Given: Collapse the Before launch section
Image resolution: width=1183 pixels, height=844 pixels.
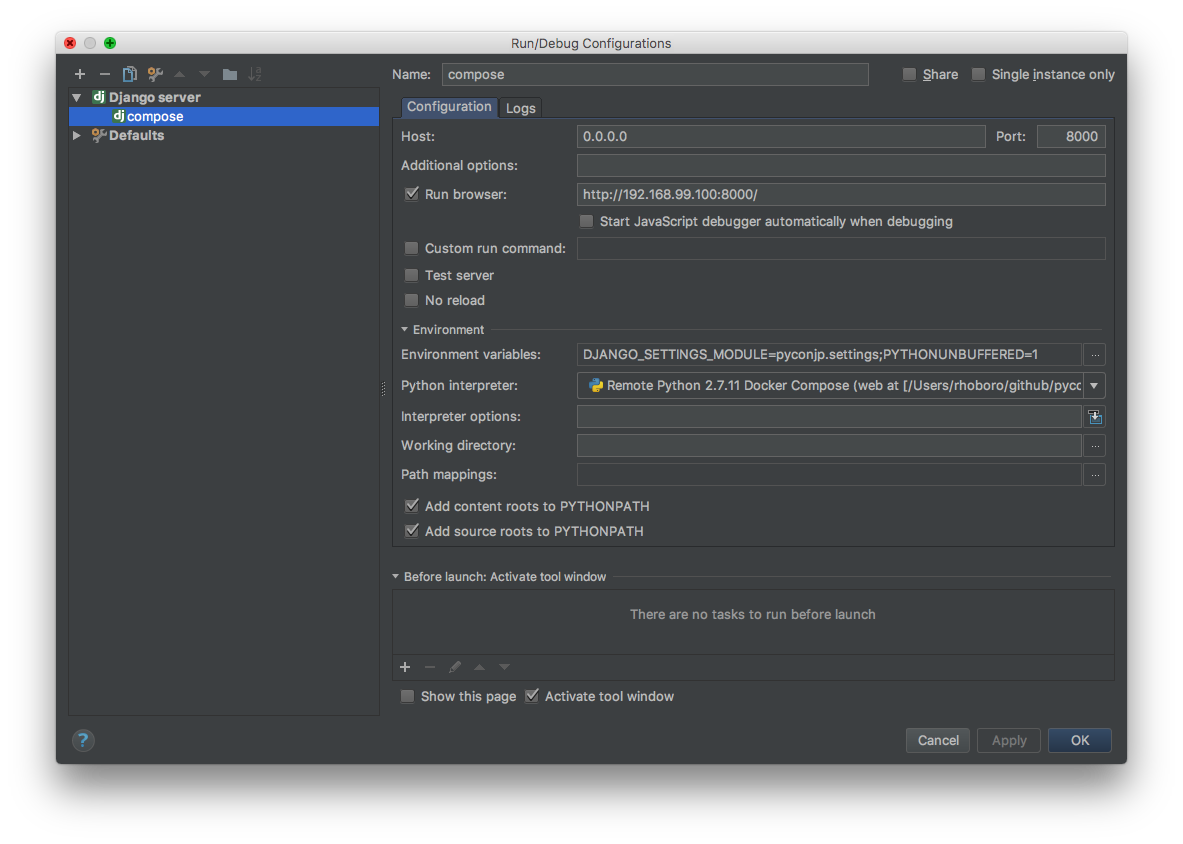Looking at the screenshot, I should (395, 576).
